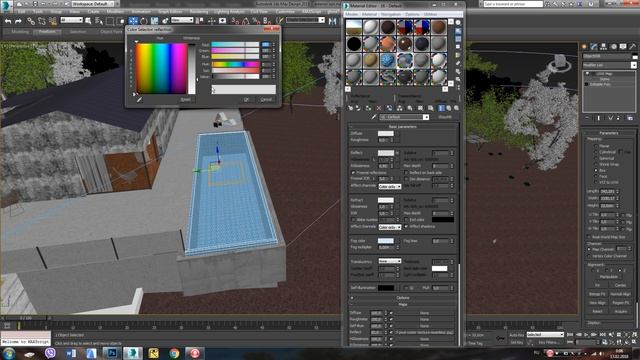The width and height of the screenshot is (640, 360).
Task: Open the selection filter dropdown in toolbar
Action: pos(71,20)
